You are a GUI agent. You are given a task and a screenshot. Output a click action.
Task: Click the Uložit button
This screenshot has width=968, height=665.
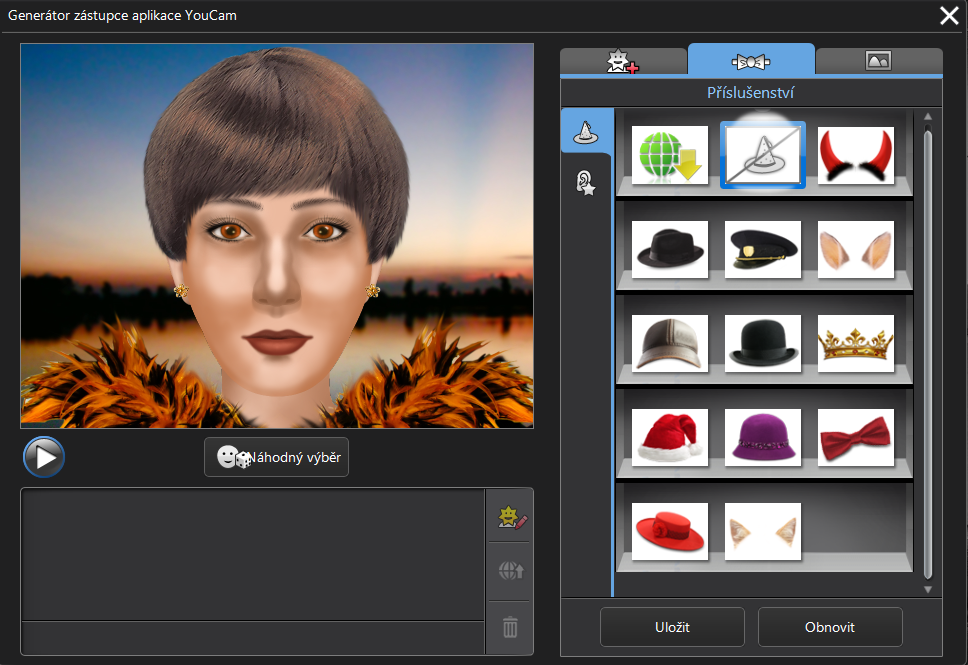tap(672, 627)
